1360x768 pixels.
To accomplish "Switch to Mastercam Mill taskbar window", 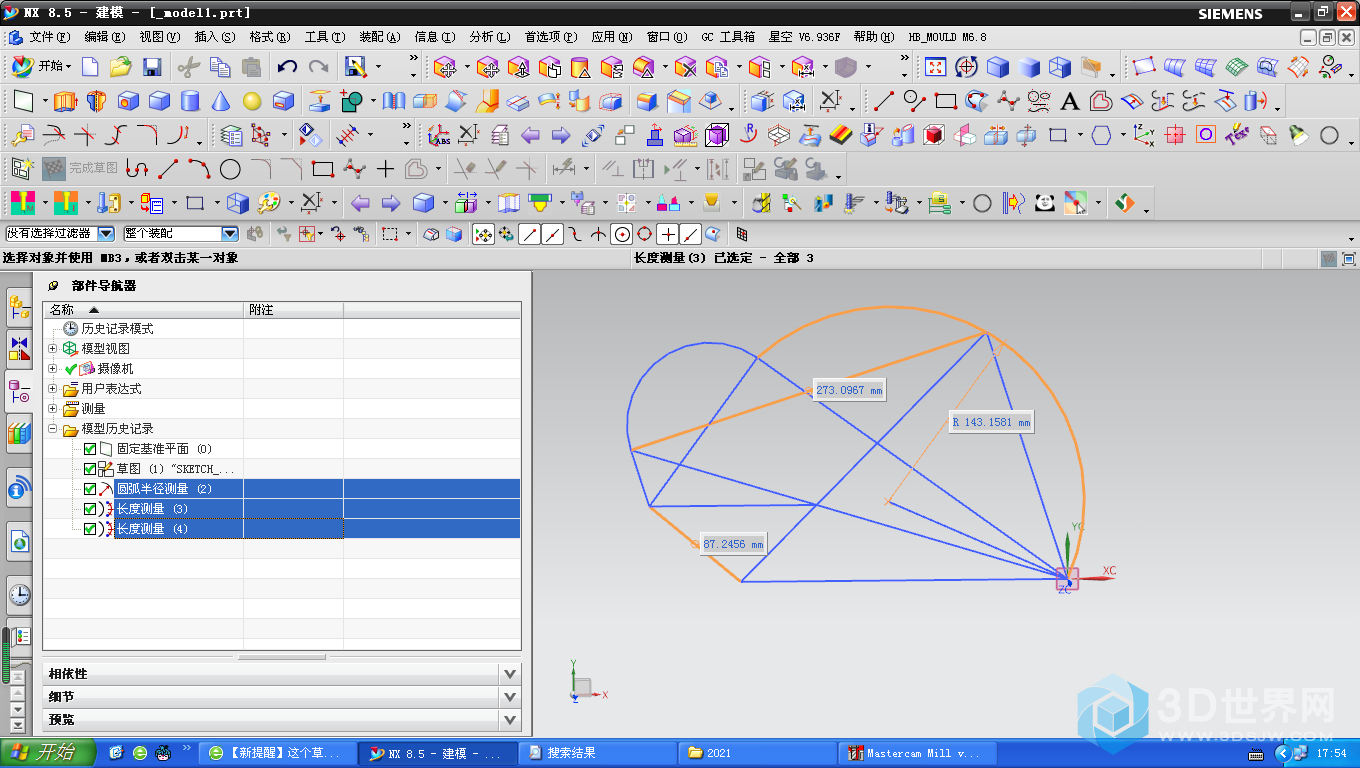I will pos(917,753).
